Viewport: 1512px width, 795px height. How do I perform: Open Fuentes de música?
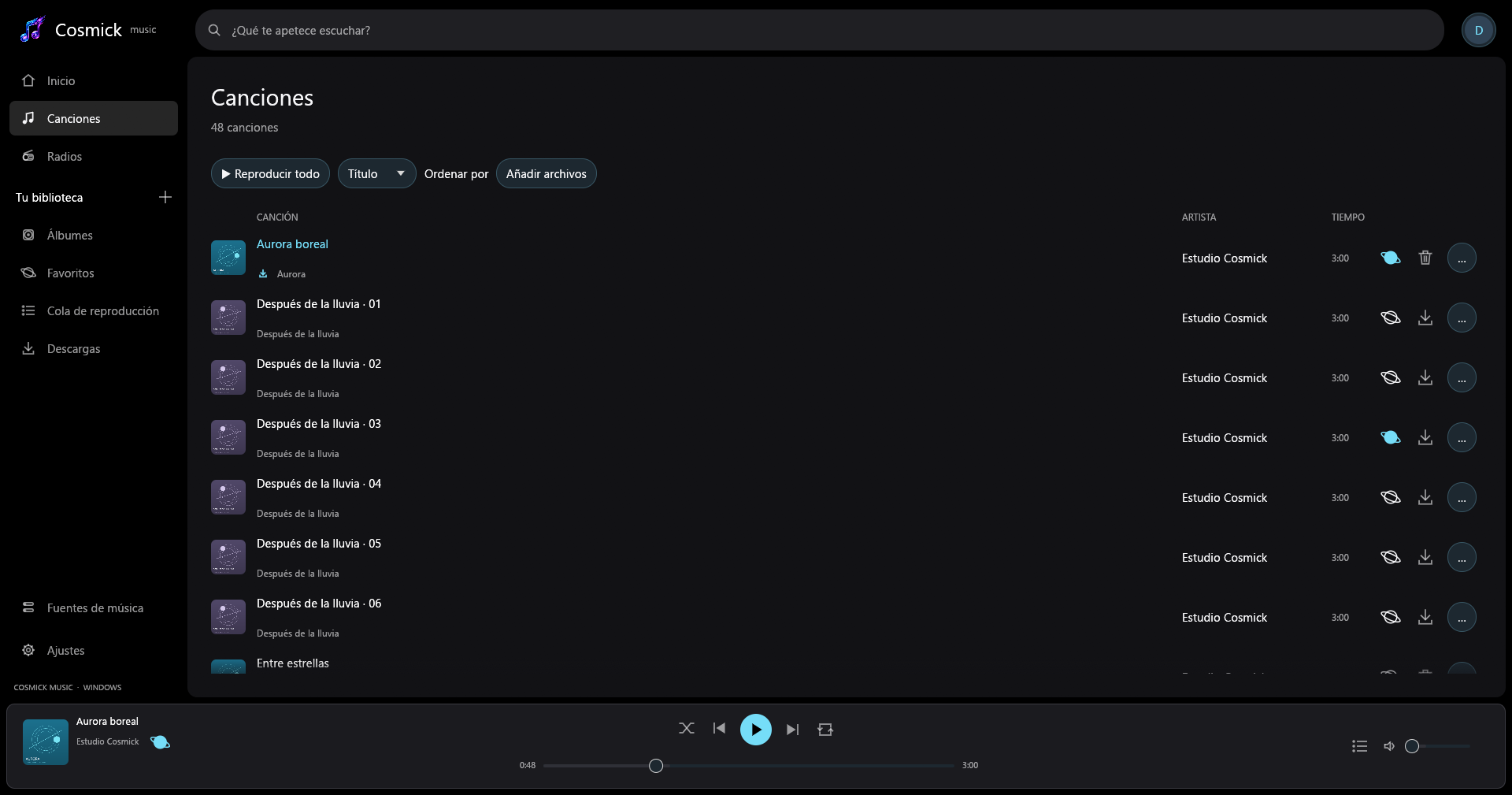pos(94,607)
